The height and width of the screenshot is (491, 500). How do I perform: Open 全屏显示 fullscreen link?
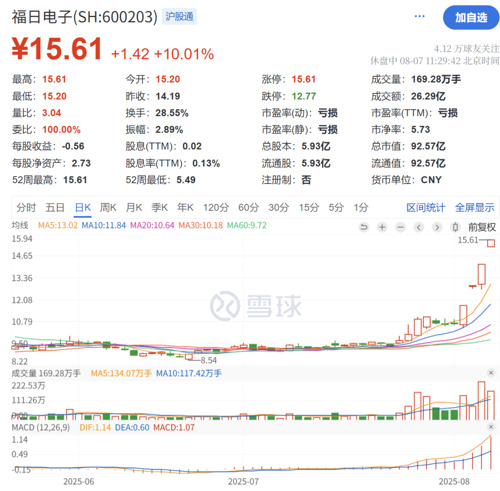(475, 208)
